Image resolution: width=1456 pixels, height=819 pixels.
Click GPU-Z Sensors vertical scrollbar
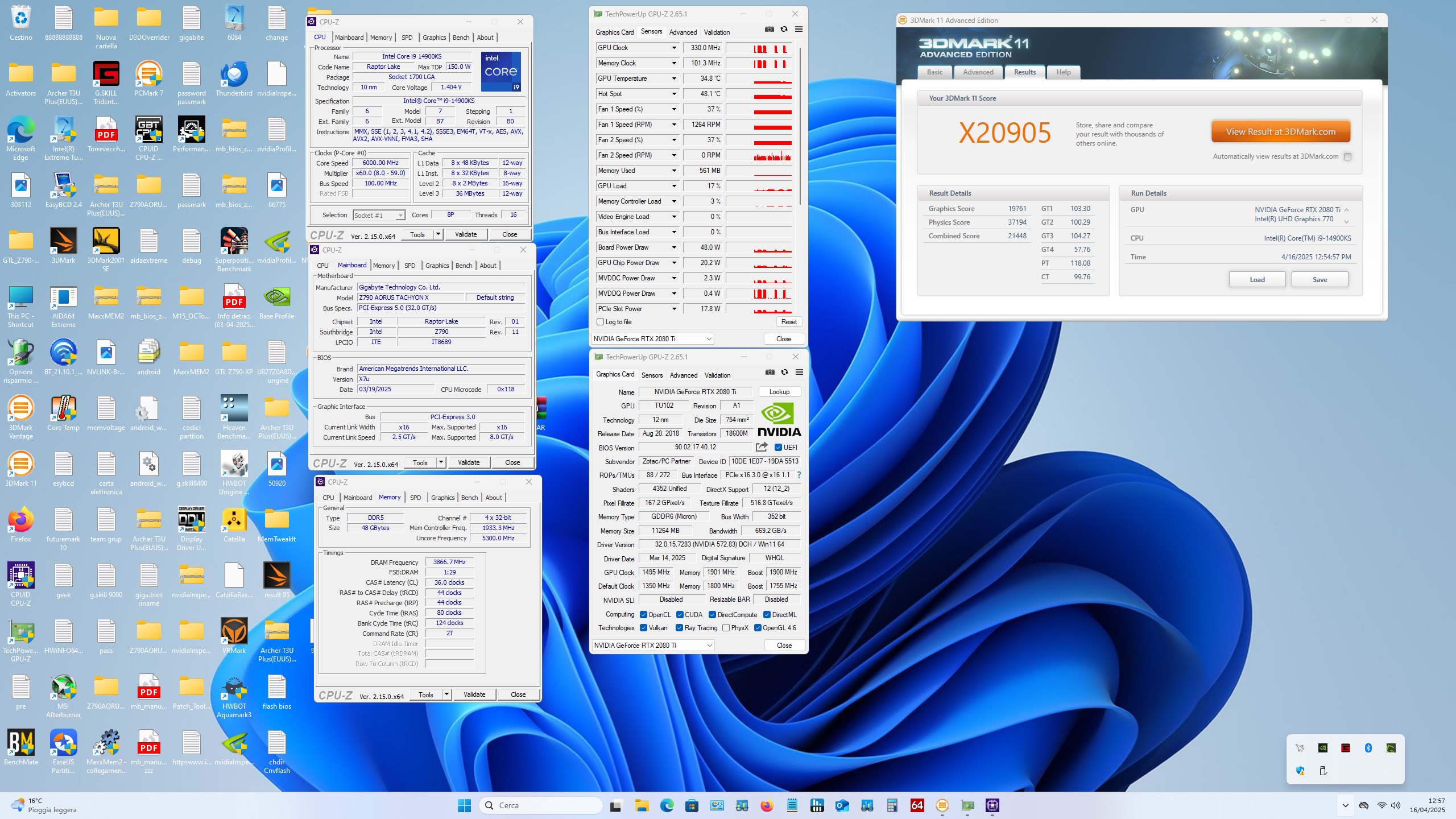point(800,125)
